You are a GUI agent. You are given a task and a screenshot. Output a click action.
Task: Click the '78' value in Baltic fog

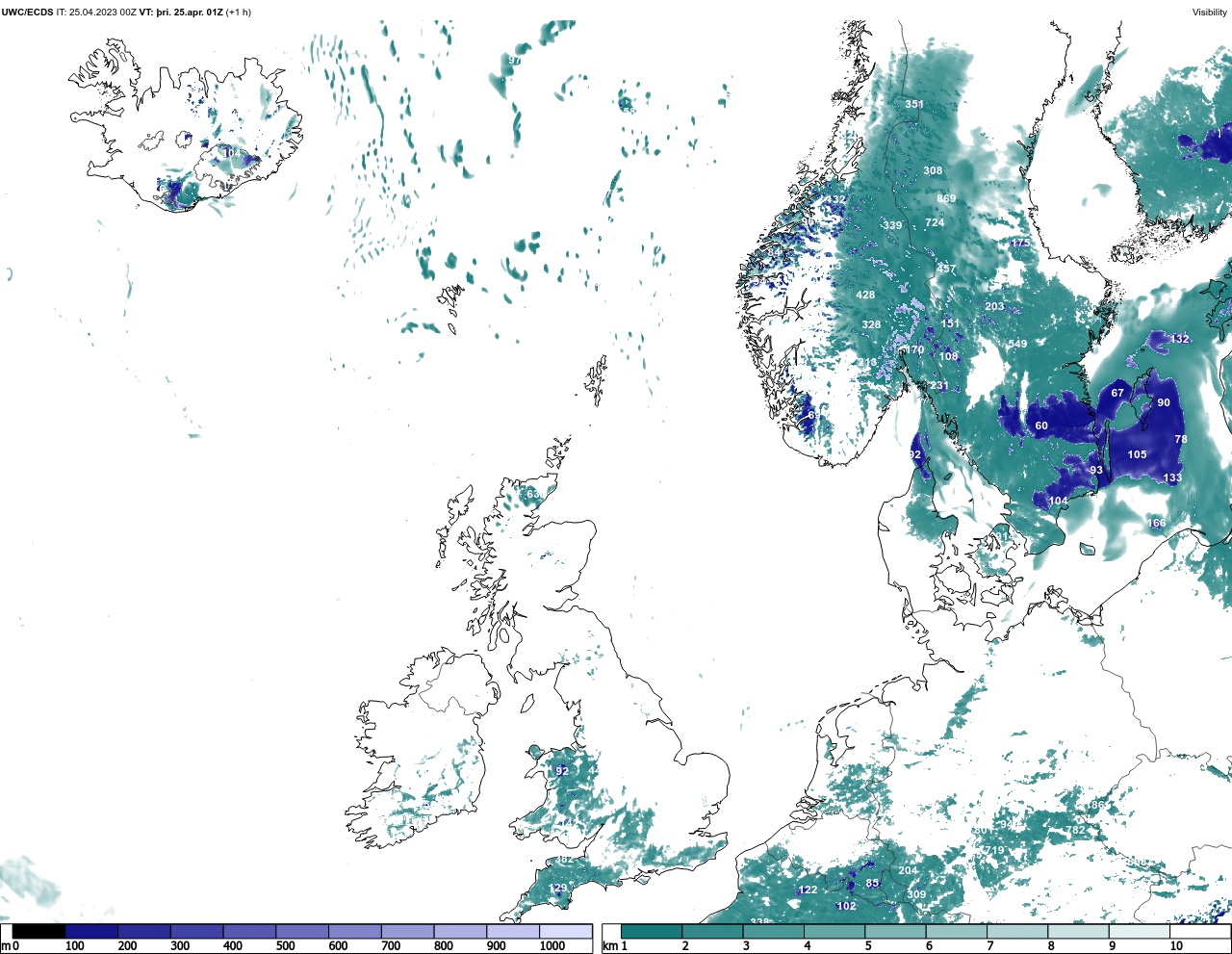1181,439
